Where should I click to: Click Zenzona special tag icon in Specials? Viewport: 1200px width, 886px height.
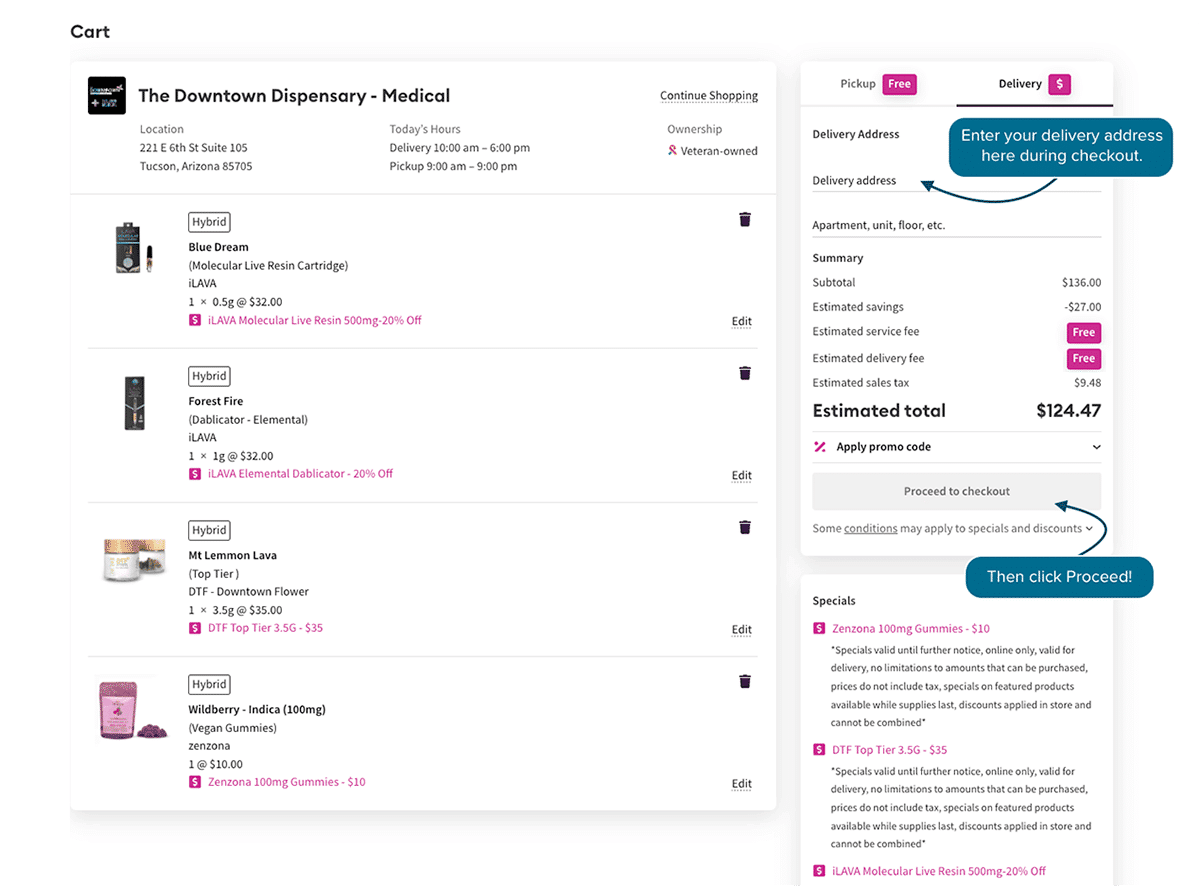(820, 629)
